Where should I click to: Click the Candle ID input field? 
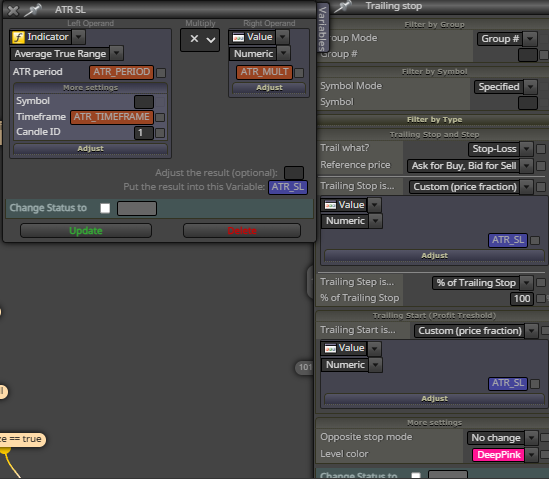(x=144, y=133)
